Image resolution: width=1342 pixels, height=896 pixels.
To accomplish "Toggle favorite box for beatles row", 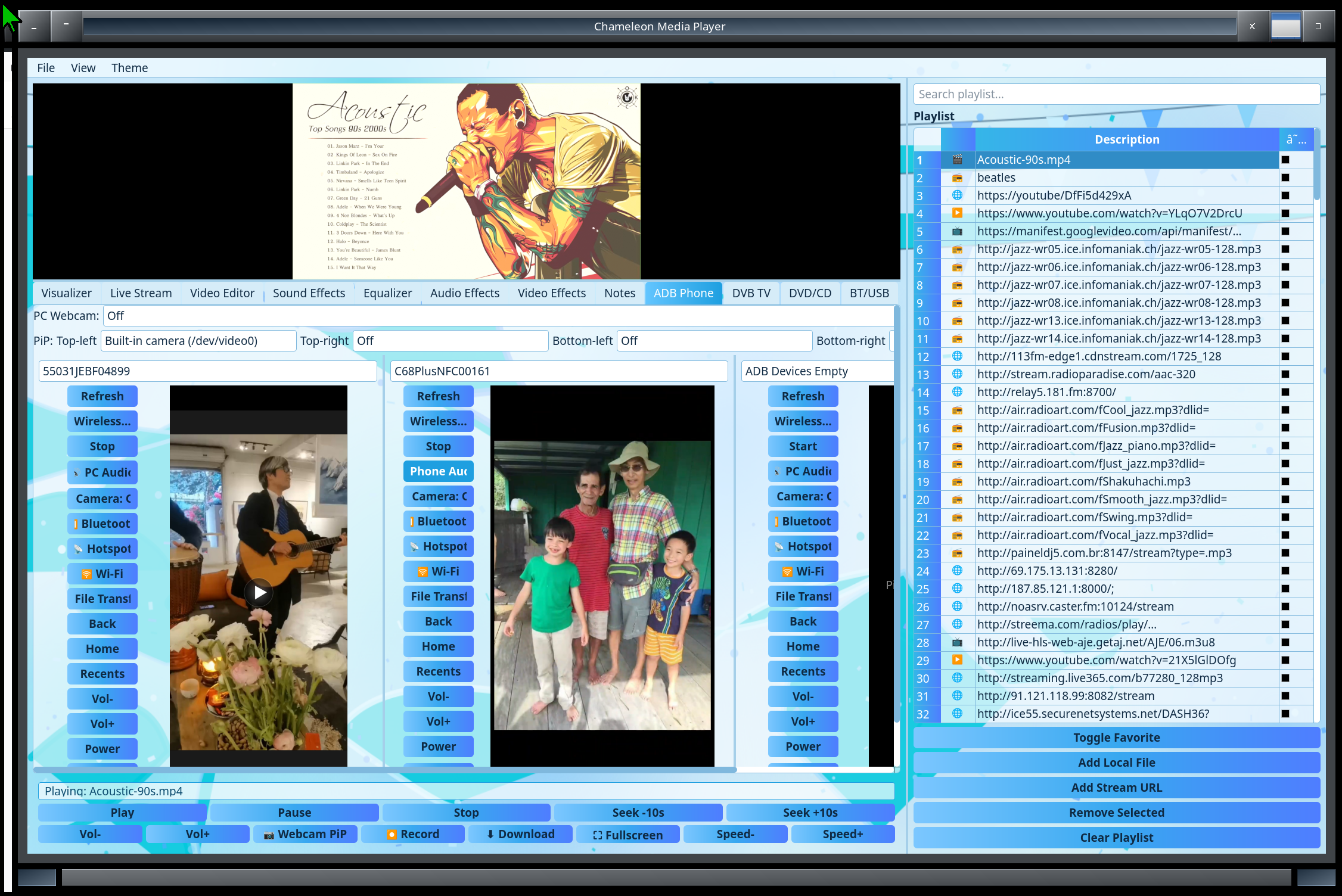I will 1285,178.
